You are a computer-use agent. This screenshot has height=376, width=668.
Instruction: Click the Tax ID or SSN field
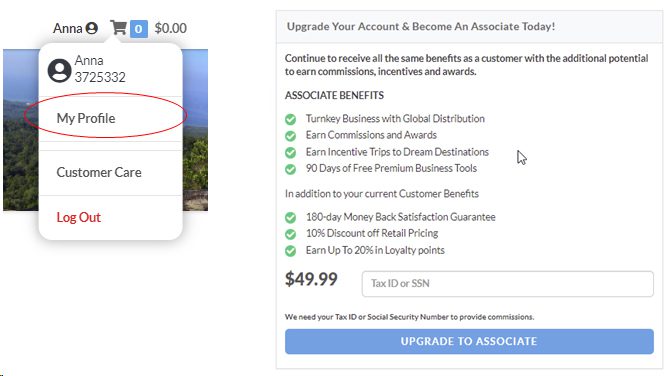507,284
